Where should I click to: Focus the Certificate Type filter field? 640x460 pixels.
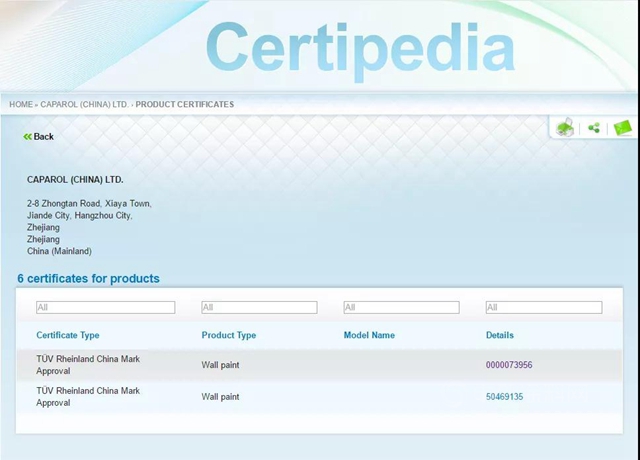pos(105,307)
